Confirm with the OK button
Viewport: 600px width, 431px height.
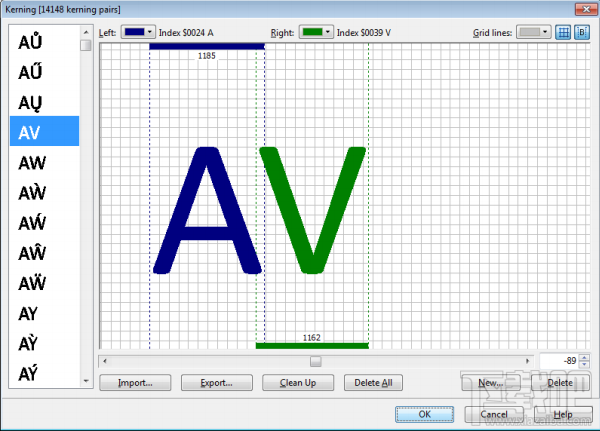coord(424,414)
